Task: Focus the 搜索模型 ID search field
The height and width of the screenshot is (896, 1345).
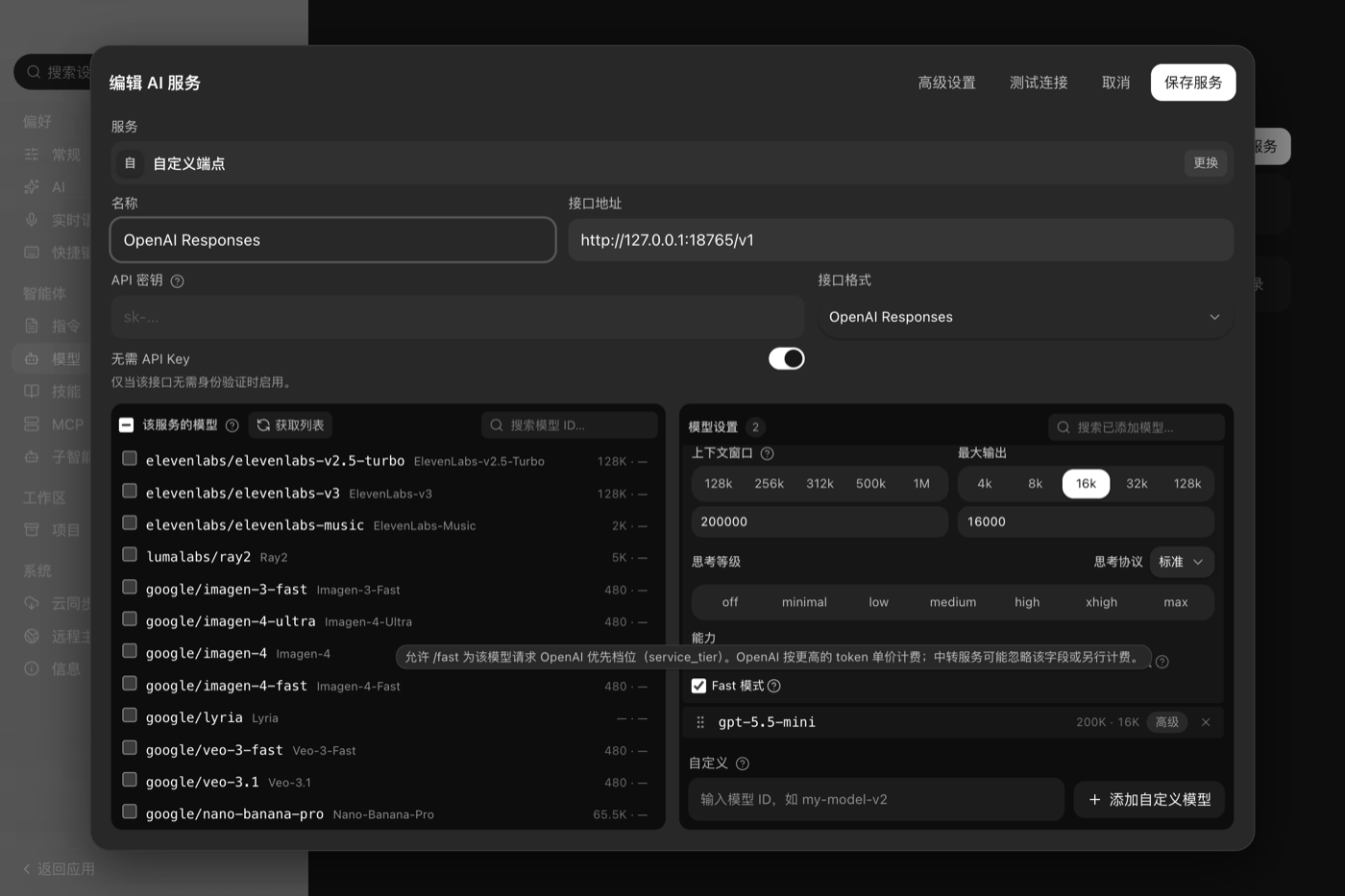Action: [x=570, y=425]
